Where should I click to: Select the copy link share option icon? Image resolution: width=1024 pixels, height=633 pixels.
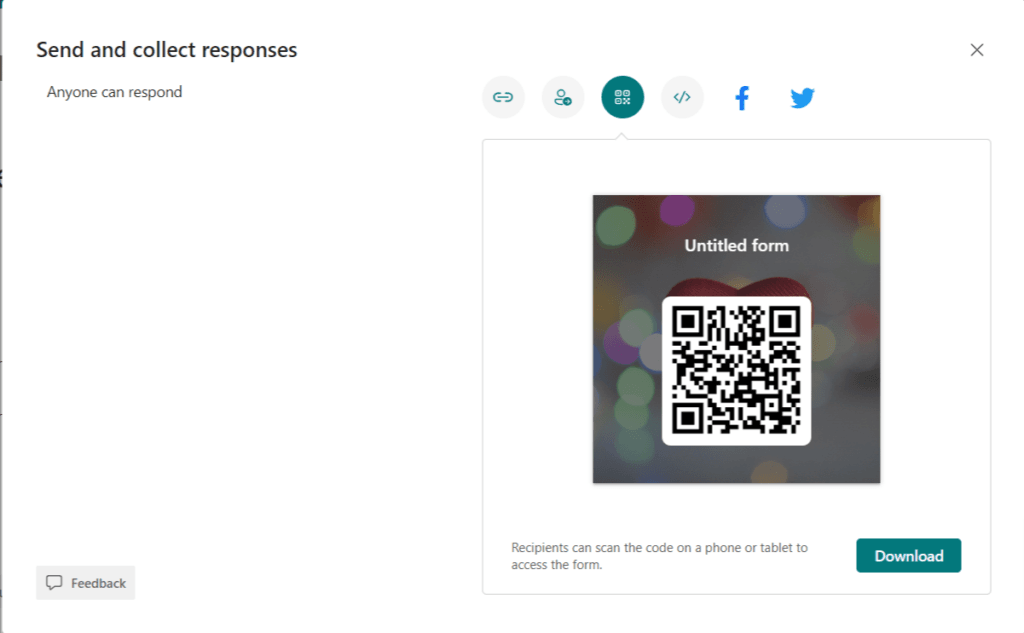click(503, 97)
